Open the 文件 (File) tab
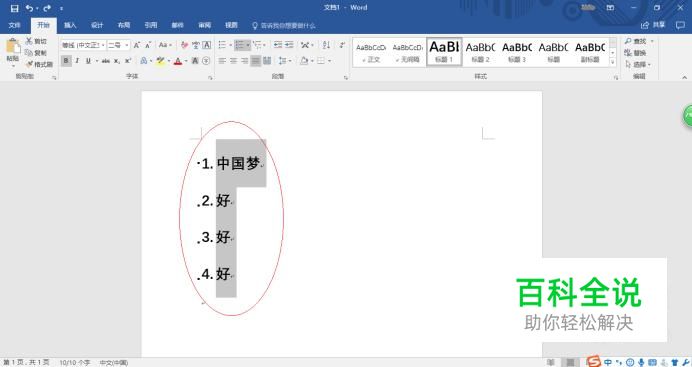Screen dimensions: 692x367 click(x=15, y=25)
